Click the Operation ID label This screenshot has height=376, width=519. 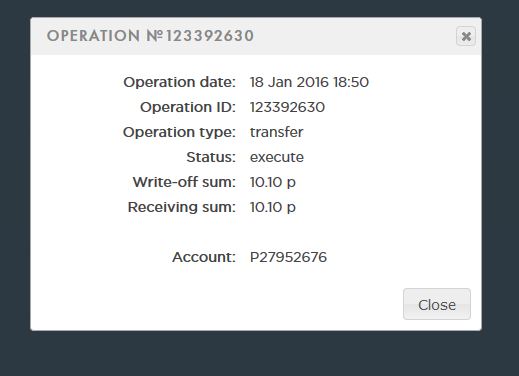188,107
